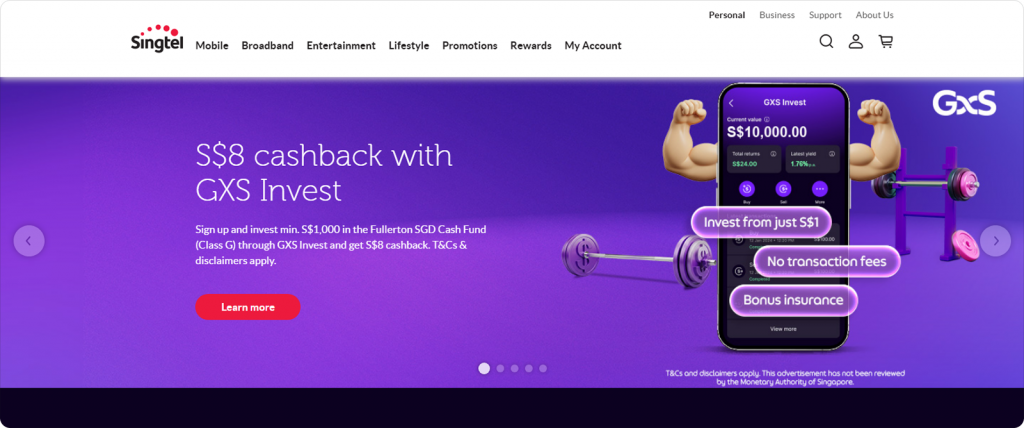
Task: Switch to the Business tab
Action: pyautogui.click(x=777, y=15)
